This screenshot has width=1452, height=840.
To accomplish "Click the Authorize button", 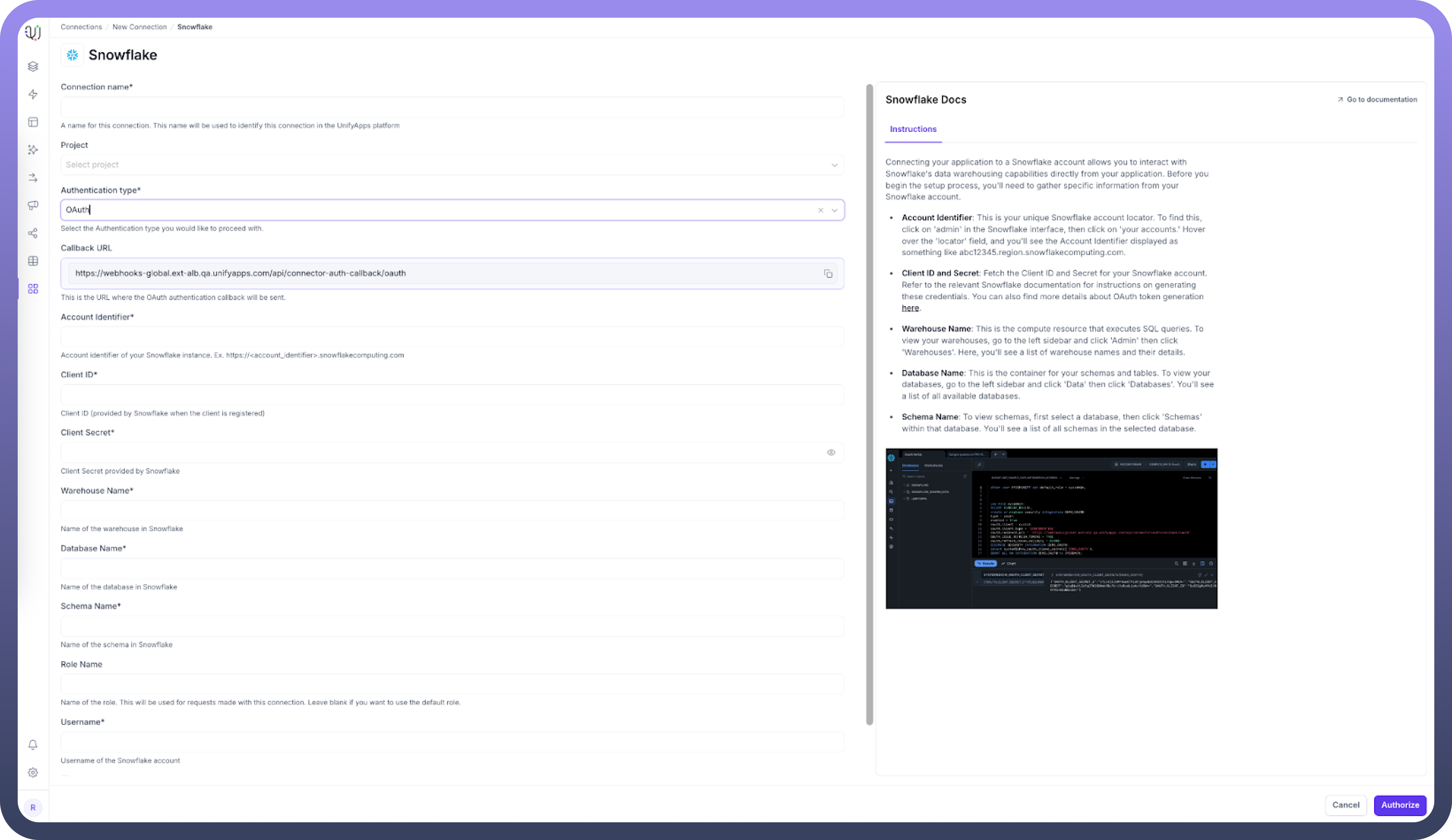I will click(x=1400, y=805).
